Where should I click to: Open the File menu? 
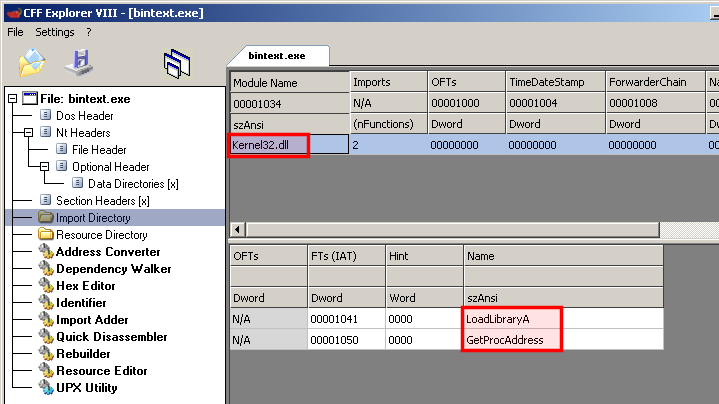pyautogui.click(x=15, y=32)
